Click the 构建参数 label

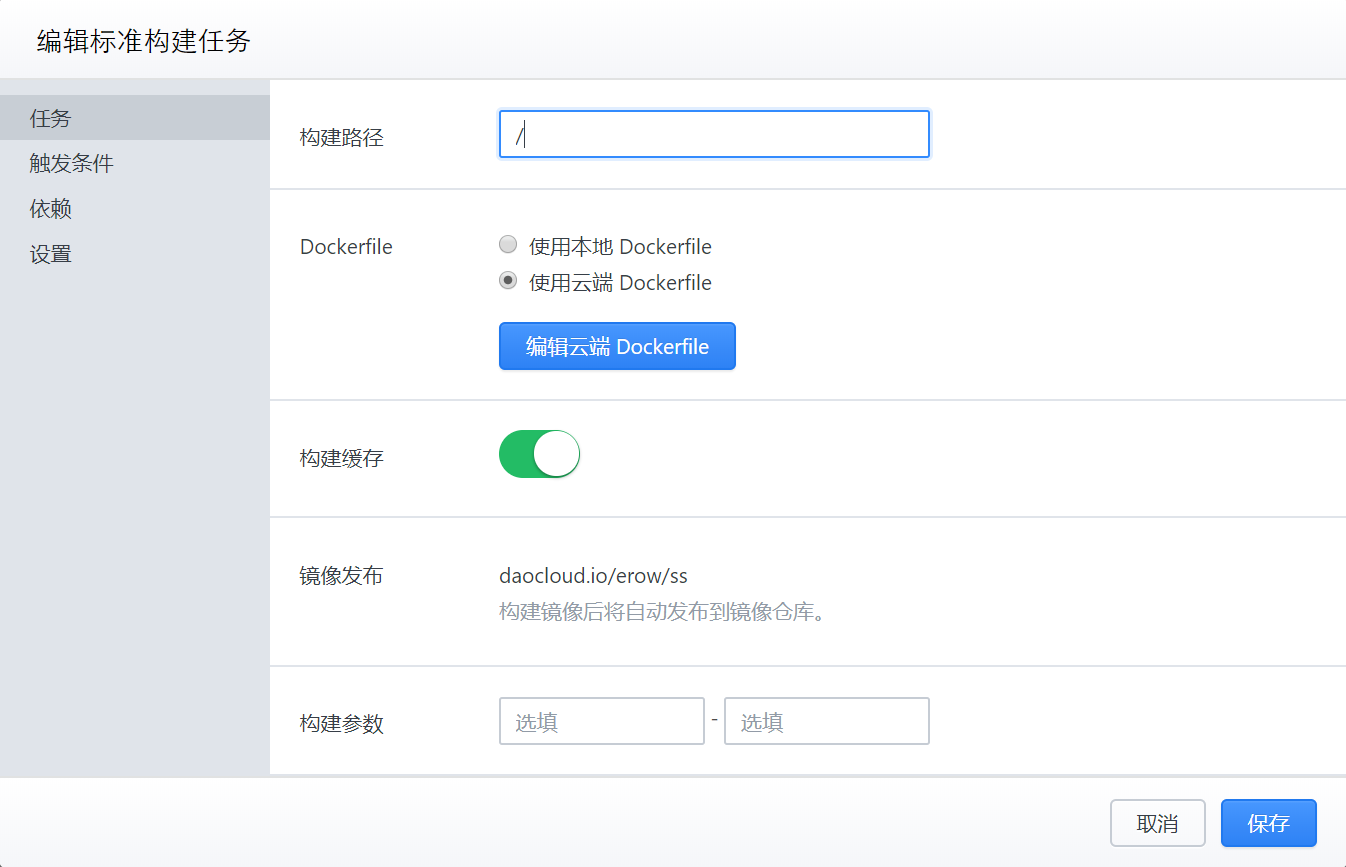(x=342, y=724)
